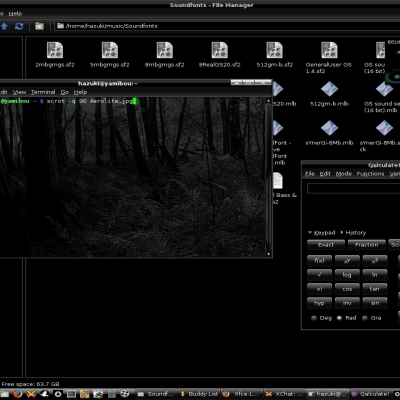Select the 8mbgmgs.sf2 file icon

(x=165, y=50)
